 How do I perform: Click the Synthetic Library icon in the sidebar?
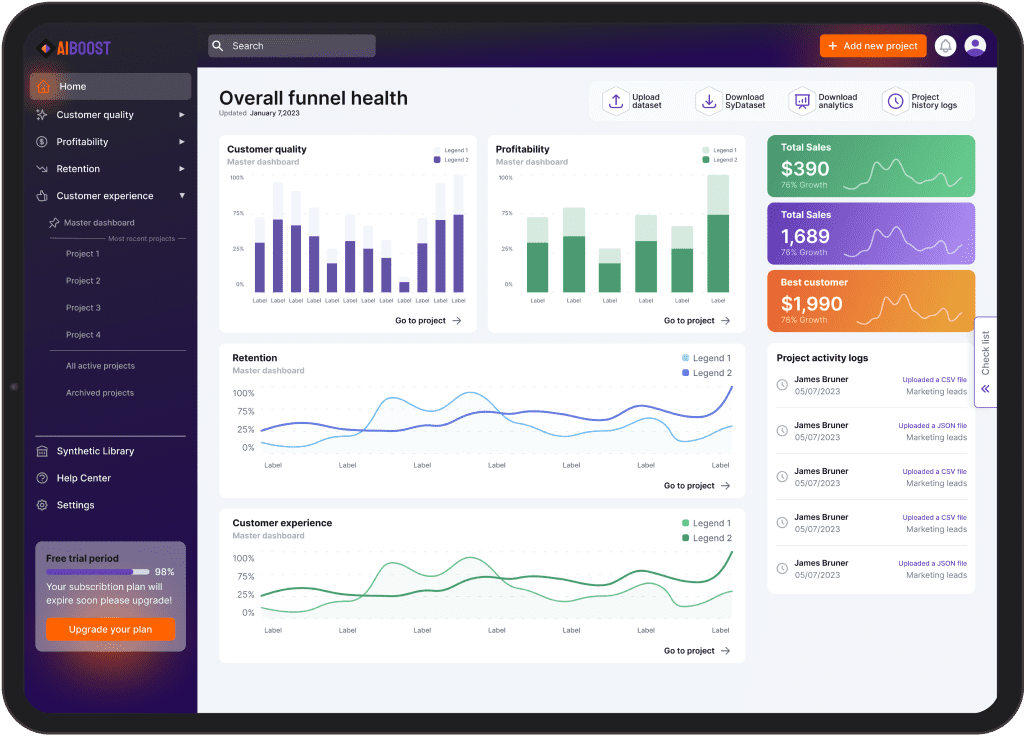point(43,450)
